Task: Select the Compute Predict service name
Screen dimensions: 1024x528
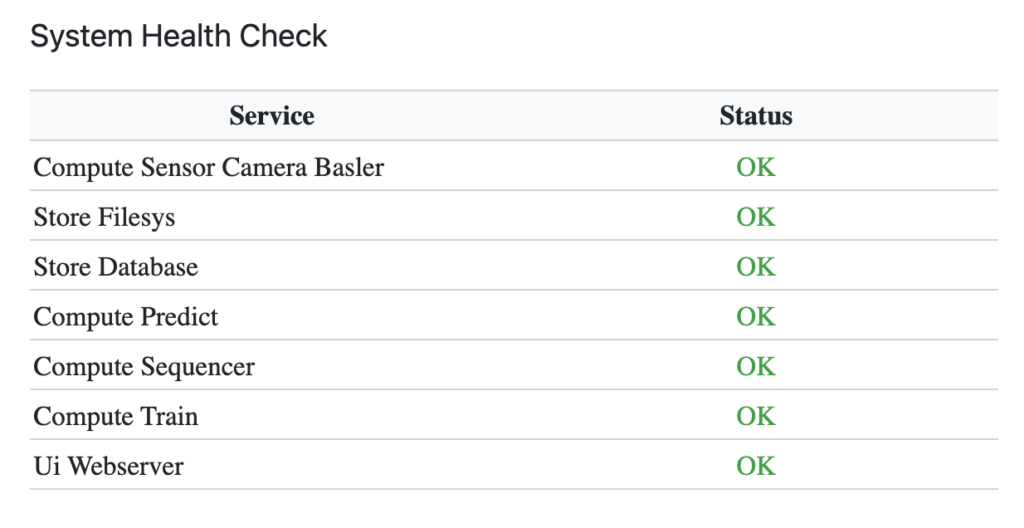Action: click(x=125, y=317)
